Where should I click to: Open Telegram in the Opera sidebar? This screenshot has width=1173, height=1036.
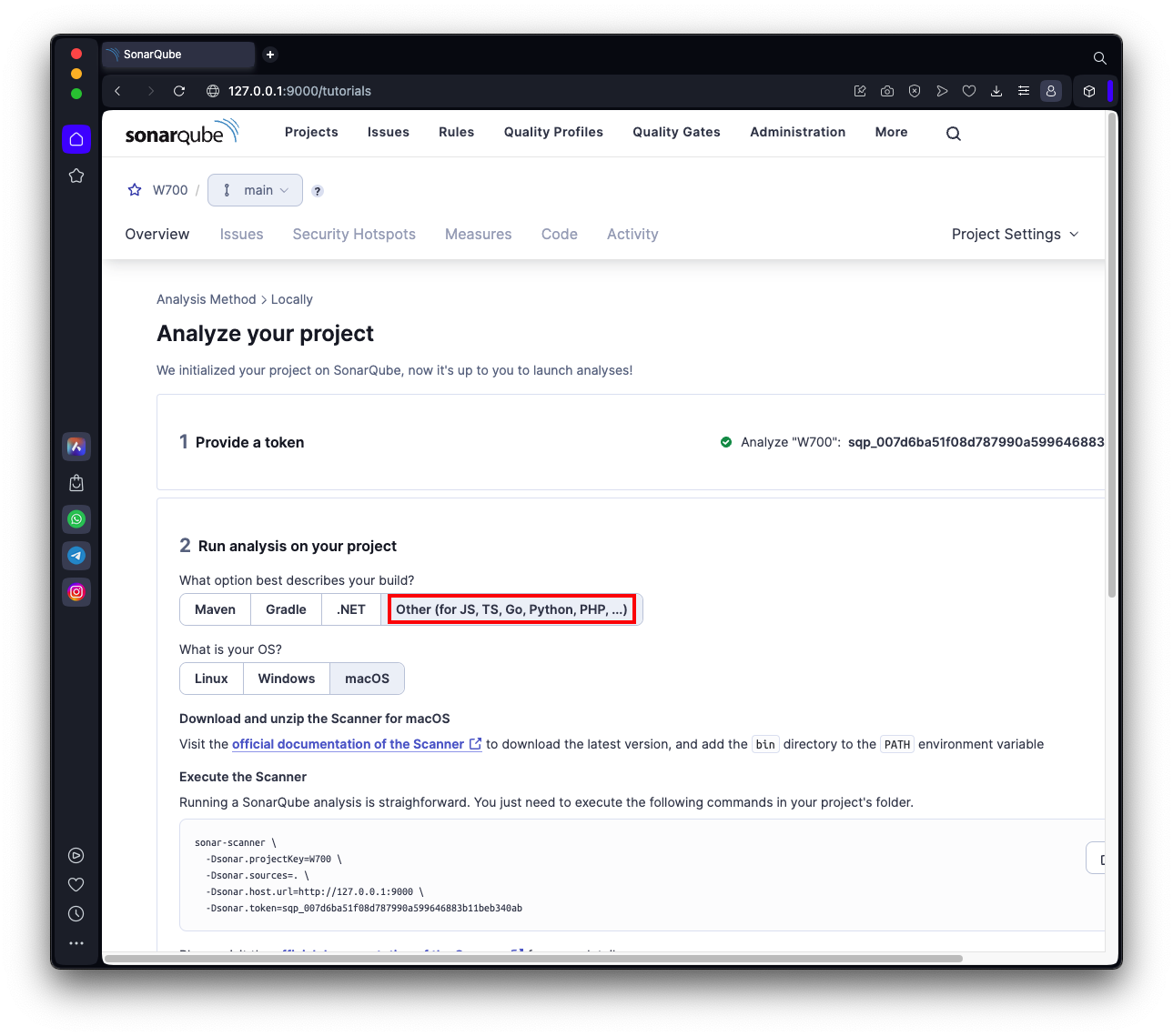point(76,556)
